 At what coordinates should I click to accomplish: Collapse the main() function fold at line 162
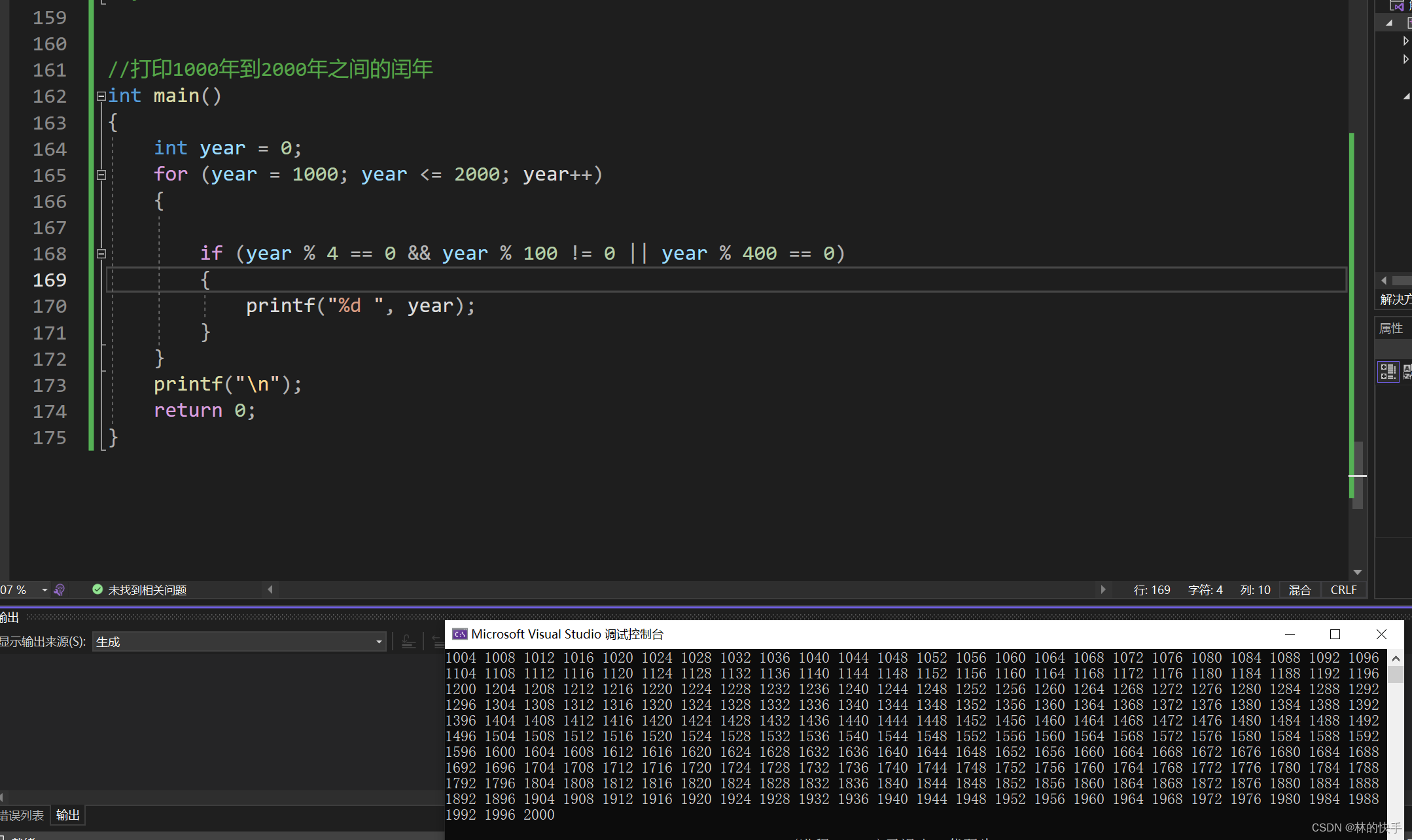pyautogui.click(x=101, y=96)
